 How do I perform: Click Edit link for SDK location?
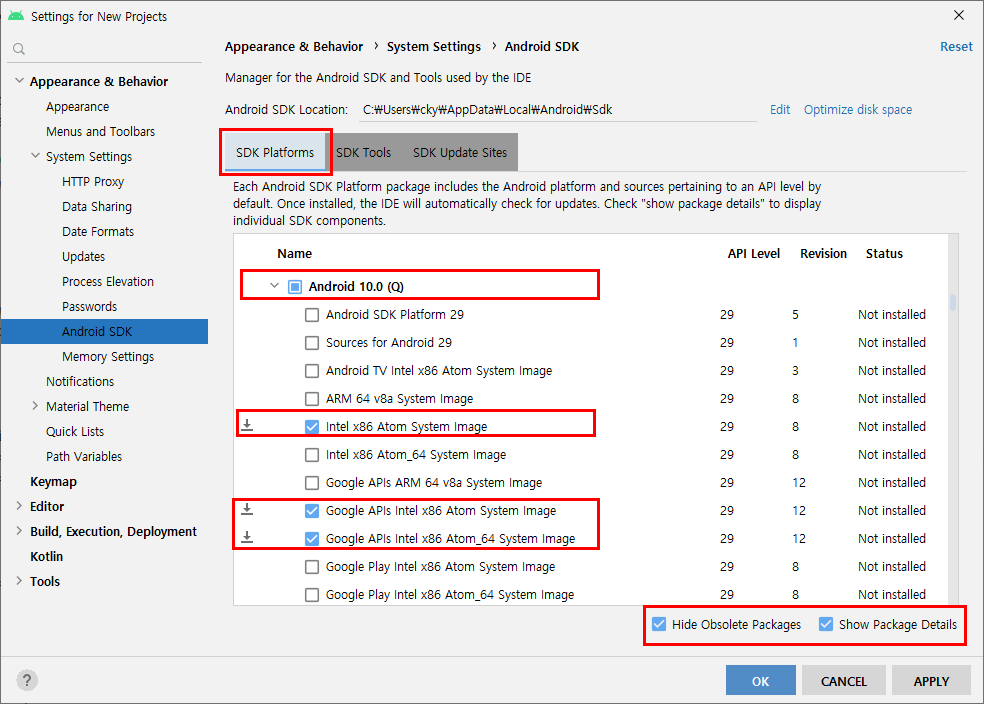(x=780, y=109)
